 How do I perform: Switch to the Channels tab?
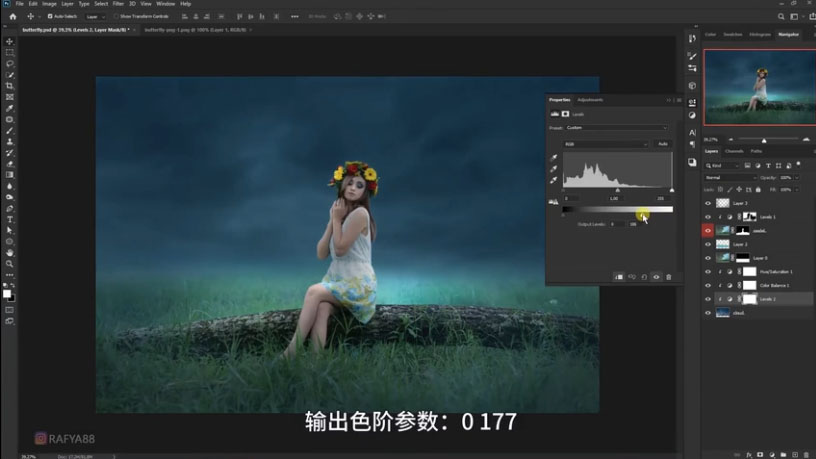pos(734,151)
